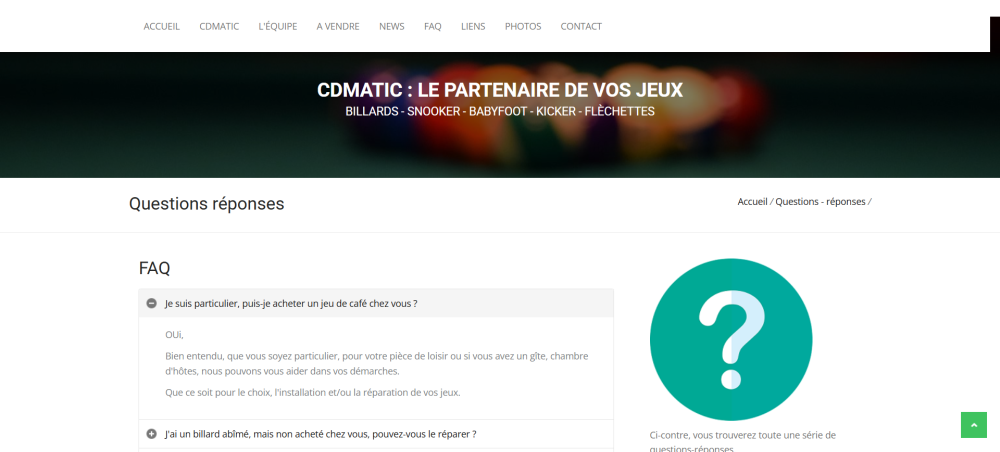Click the Accueil breadcrumb link

(x=752, y=201)
